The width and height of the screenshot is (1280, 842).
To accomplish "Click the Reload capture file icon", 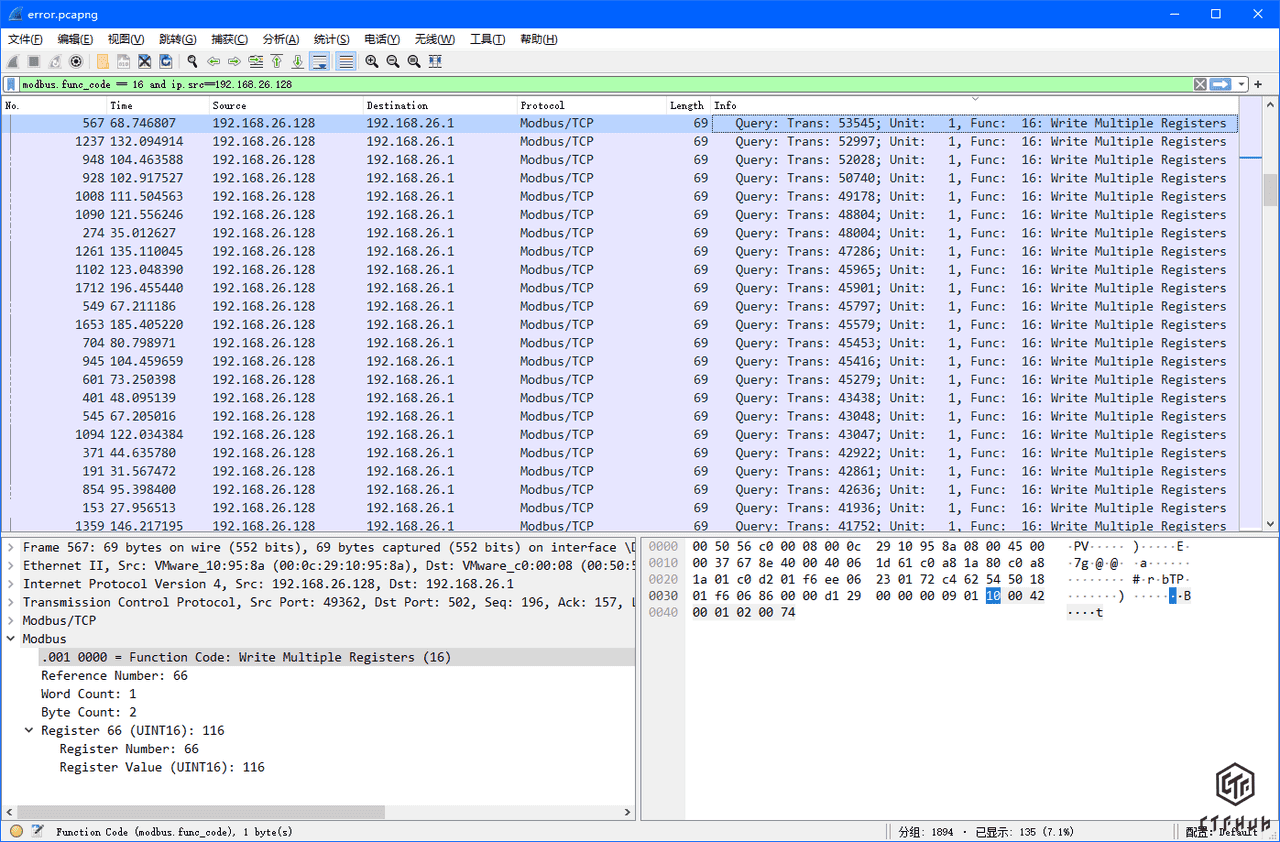I will (166, 61).
